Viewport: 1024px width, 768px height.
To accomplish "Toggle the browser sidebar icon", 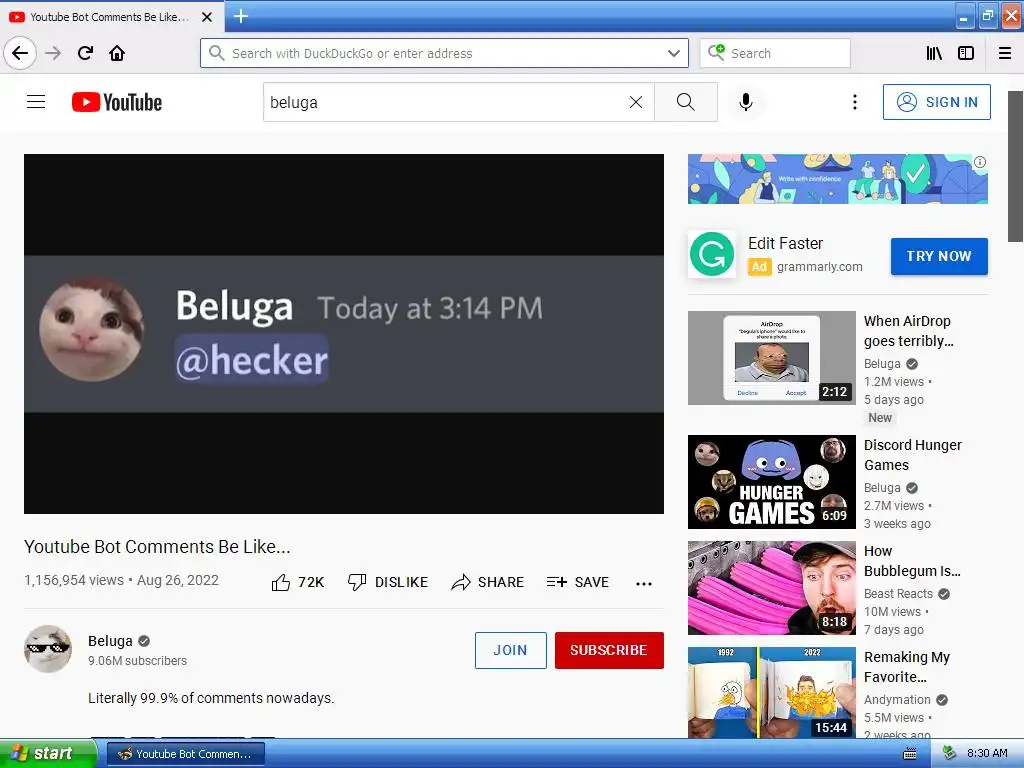I will (966, 53).
